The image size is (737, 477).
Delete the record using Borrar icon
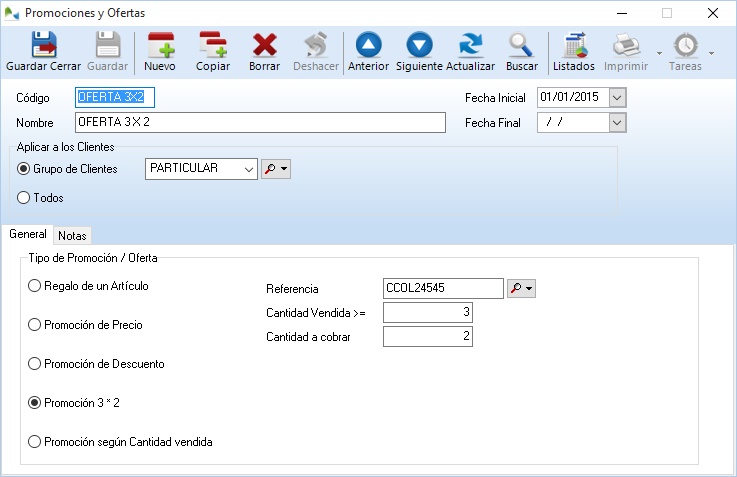point(264,46)
